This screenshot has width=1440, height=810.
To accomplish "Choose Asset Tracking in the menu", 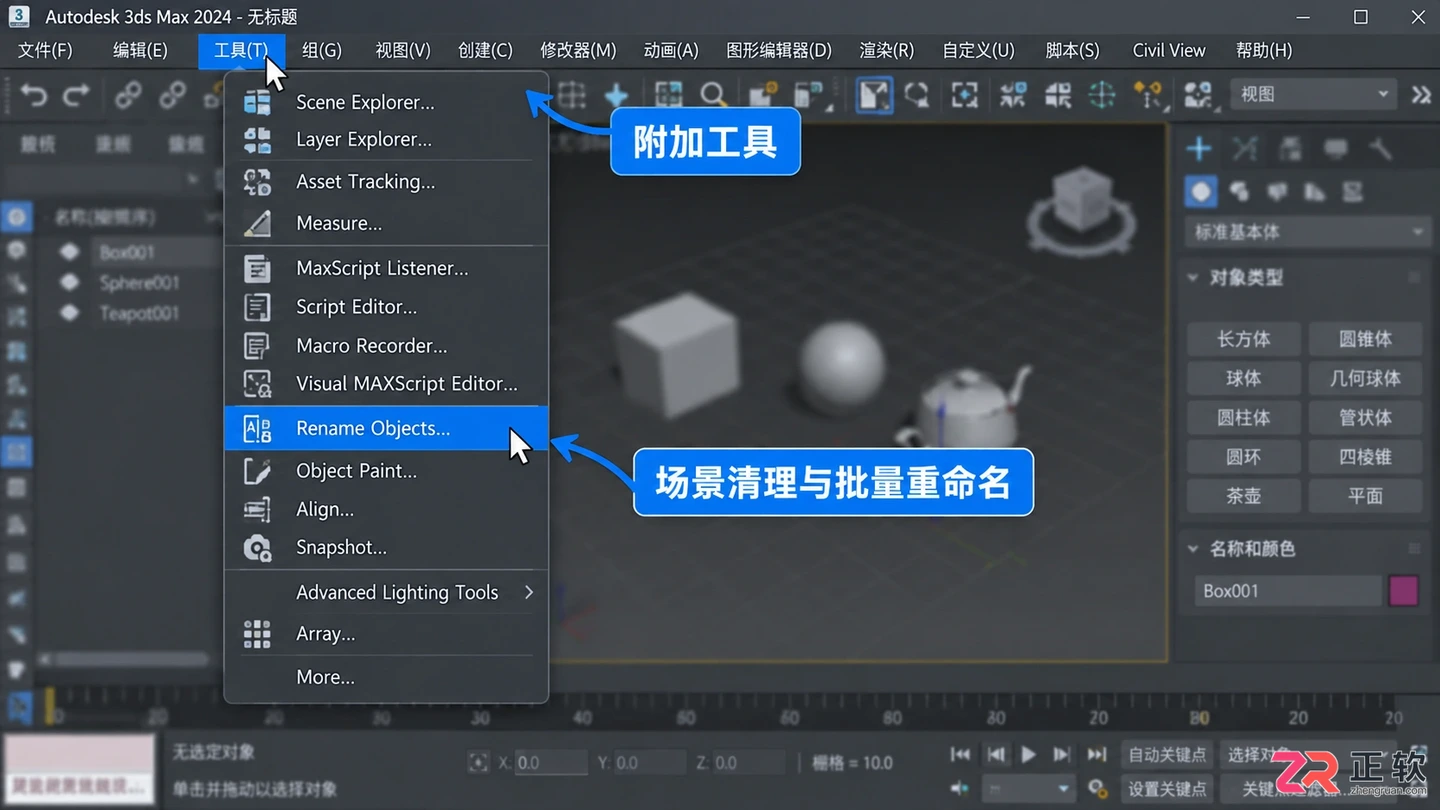I will [386, 182].
